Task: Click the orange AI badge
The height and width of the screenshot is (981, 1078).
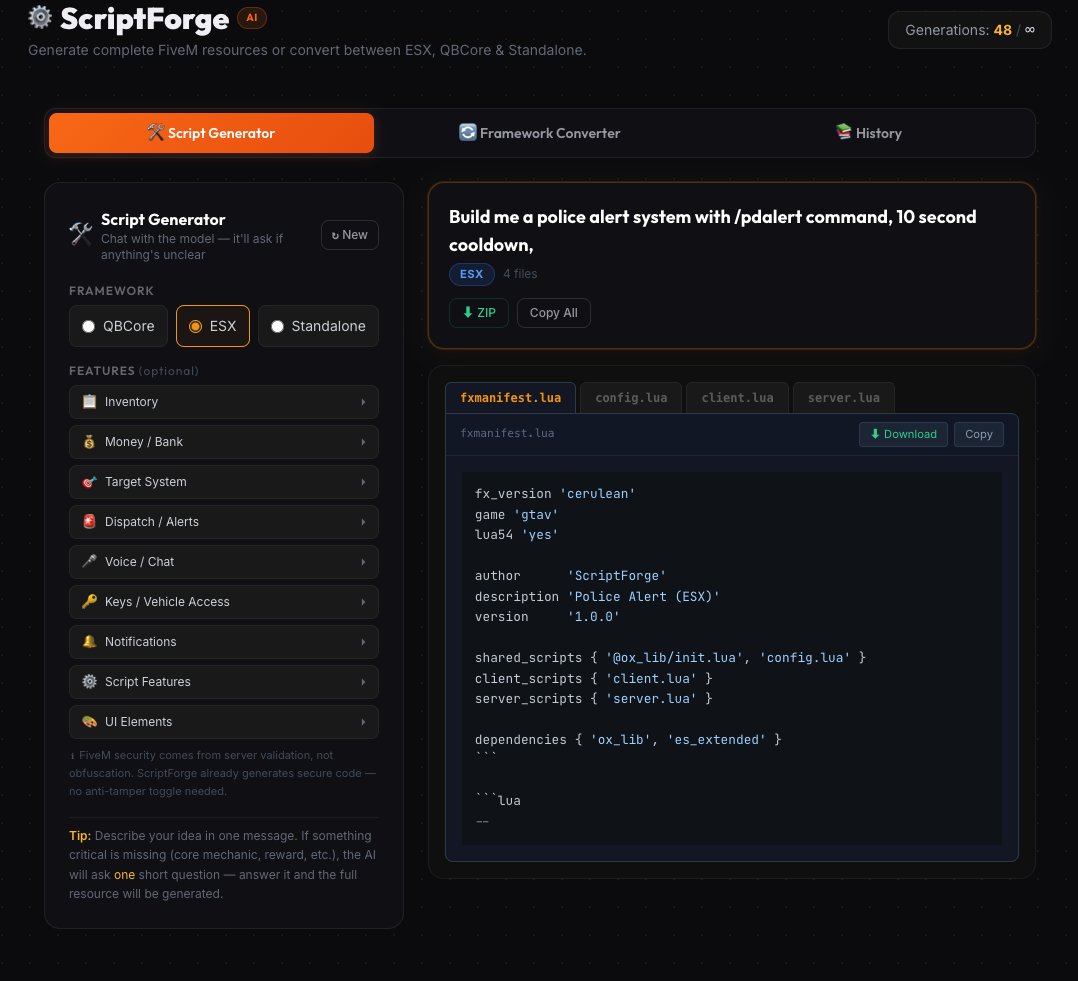Action: pos(252,18)
